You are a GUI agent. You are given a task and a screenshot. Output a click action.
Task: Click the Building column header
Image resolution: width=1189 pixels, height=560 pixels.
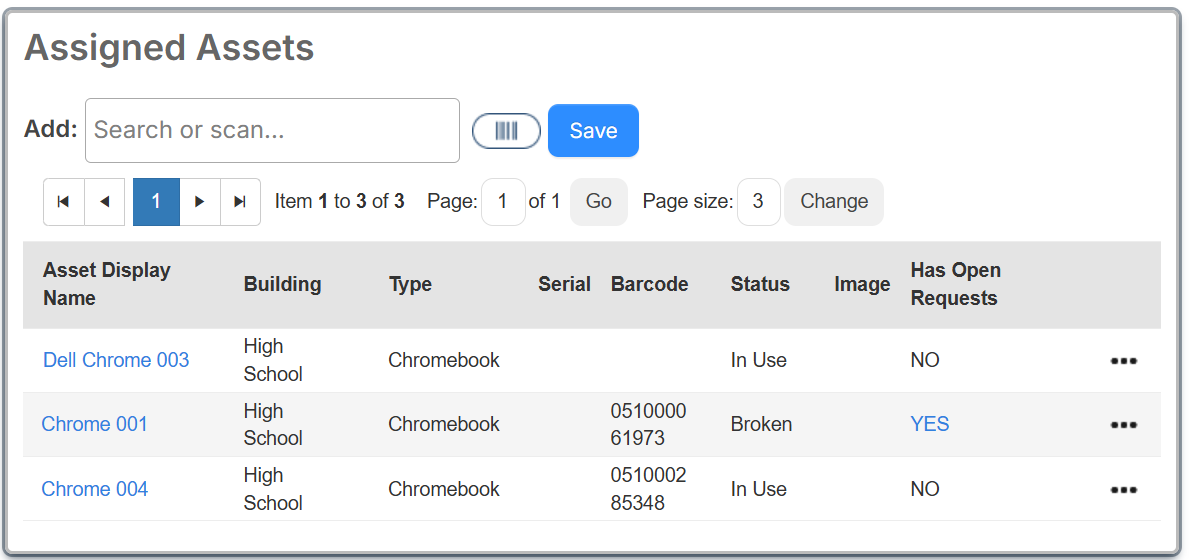[x=282, y=284]
